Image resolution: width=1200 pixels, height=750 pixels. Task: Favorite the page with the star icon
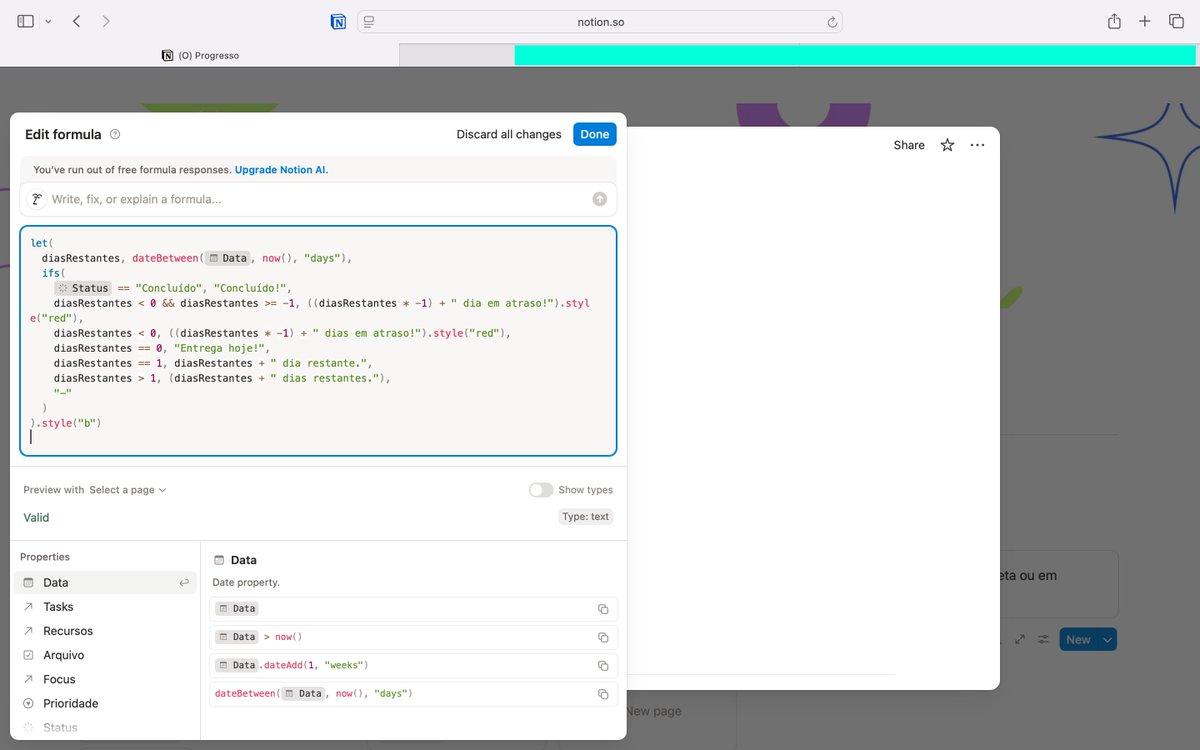(947, 145)
